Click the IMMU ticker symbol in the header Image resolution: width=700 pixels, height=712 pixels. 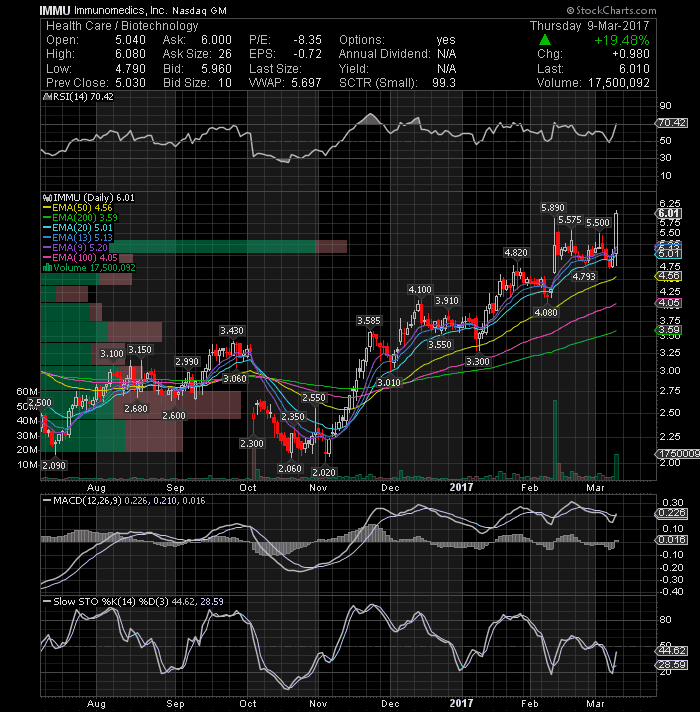point(54,10)
